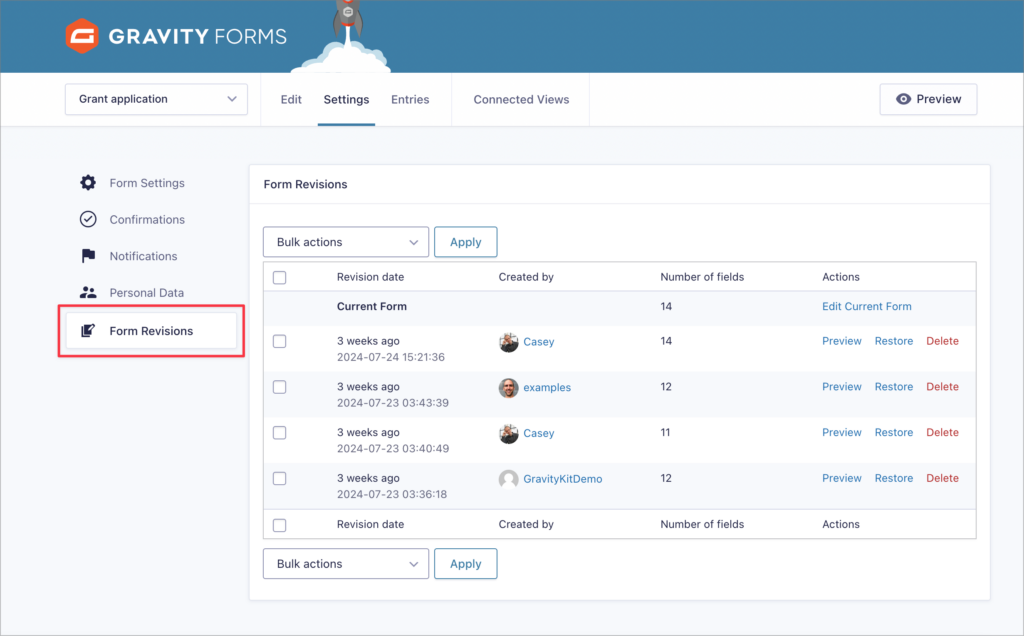
Task: Click the Revision date header at table top
Action: pyautogui.click(x=370, y=277)
